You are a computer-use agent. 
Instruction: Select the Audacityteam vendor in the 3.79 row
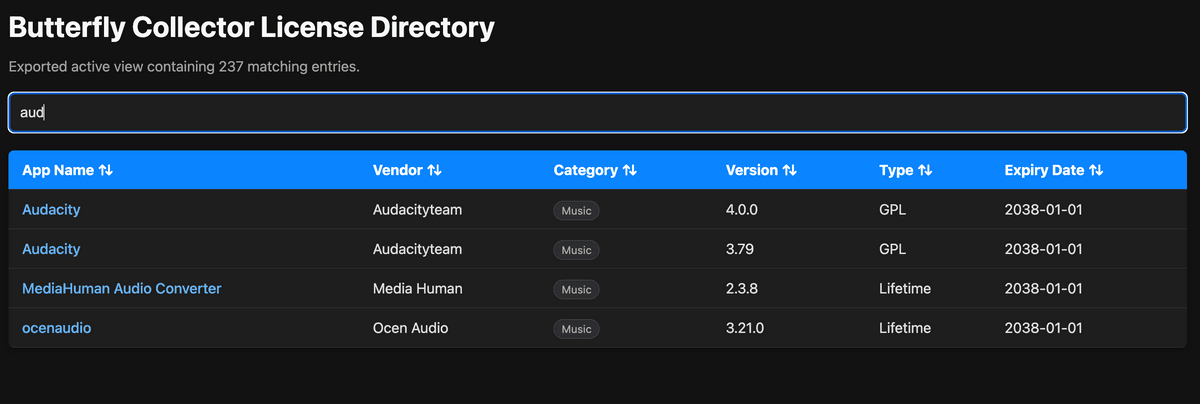(417, 249)
